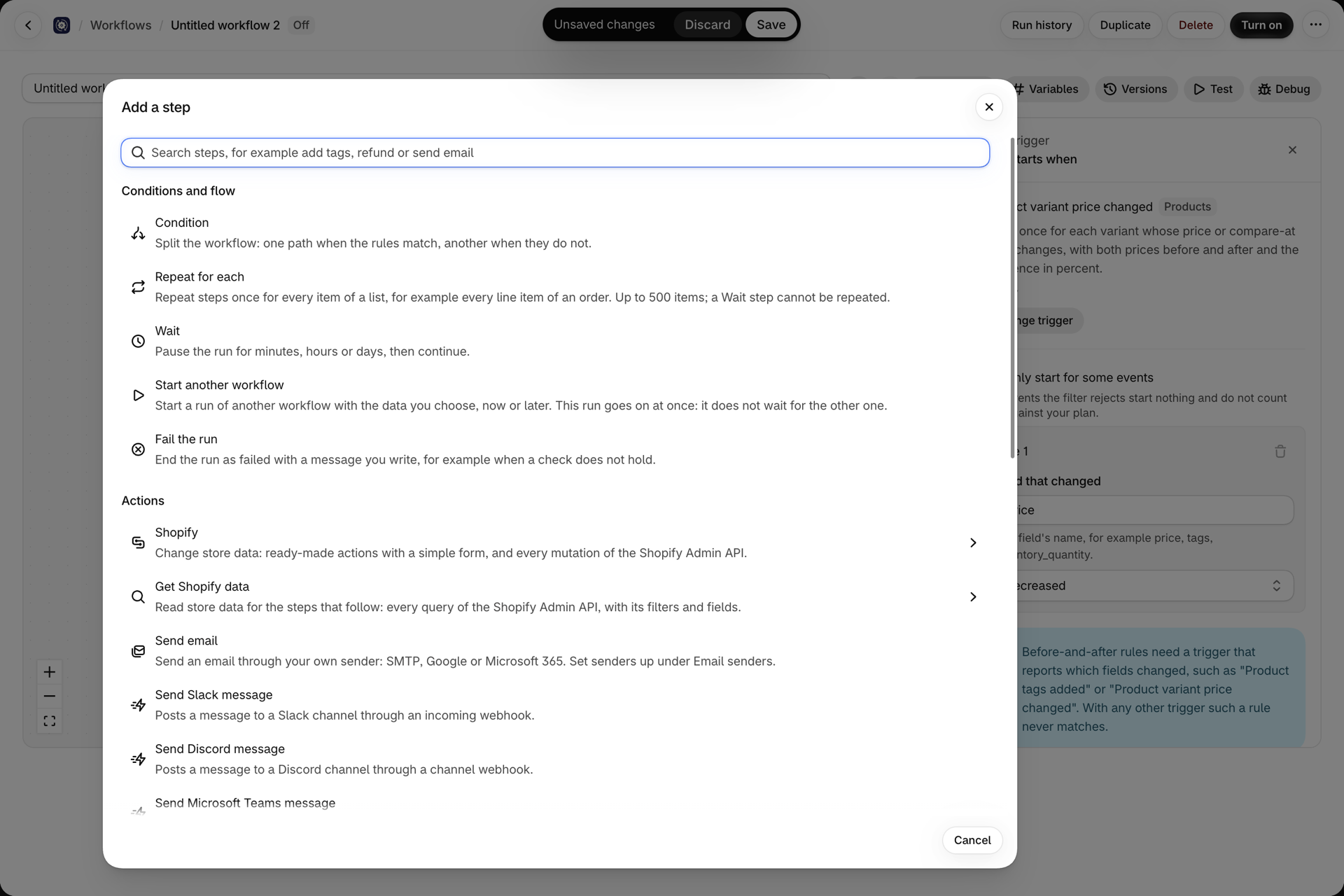Open the more options ellipsis menu
1344x896 pixels.
(1316, 25)
